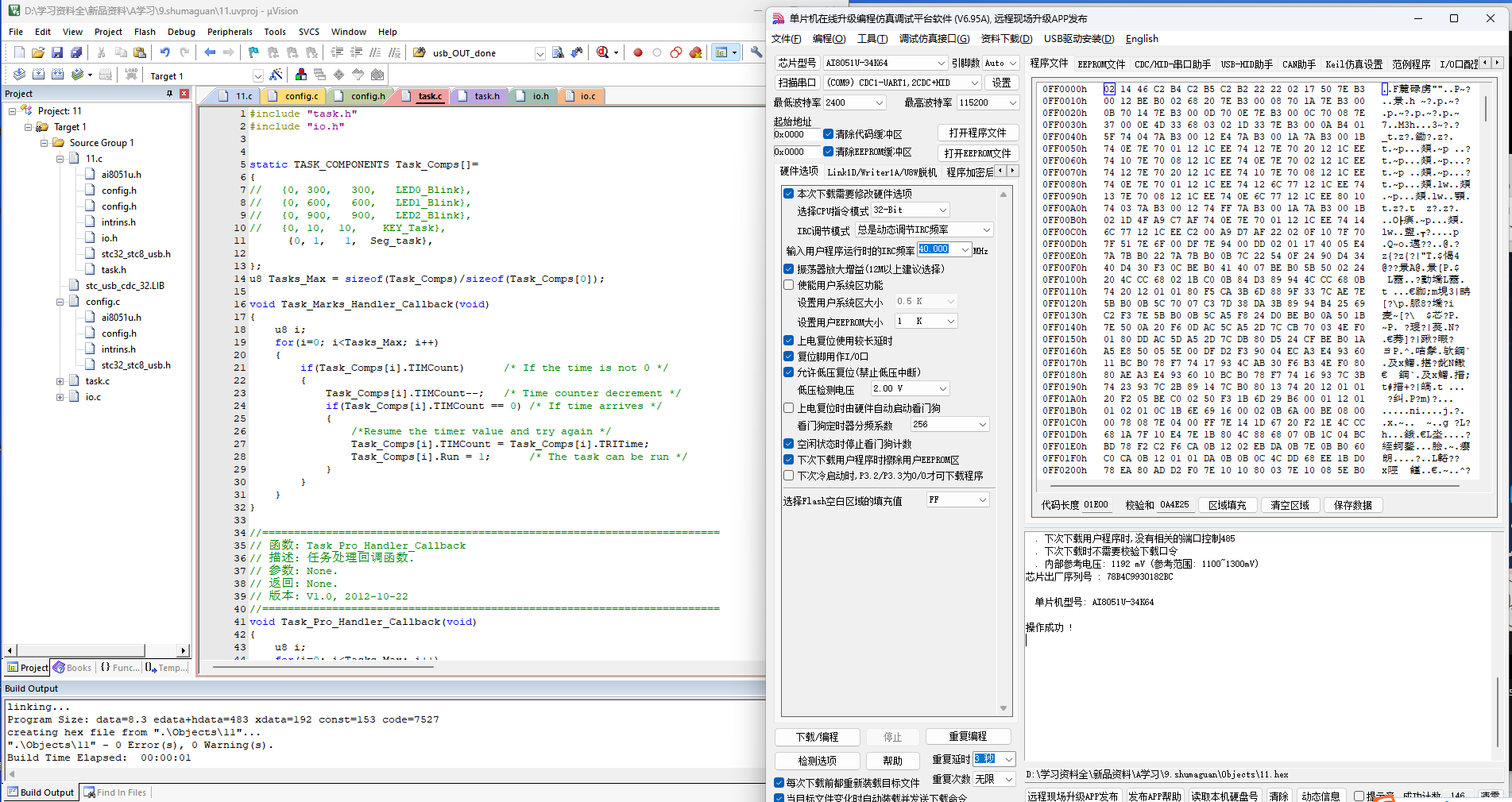
Task: Select stc_usb_cdc_32.LIB in project tree
Action: pyautogui.click(x=125, y=286)
